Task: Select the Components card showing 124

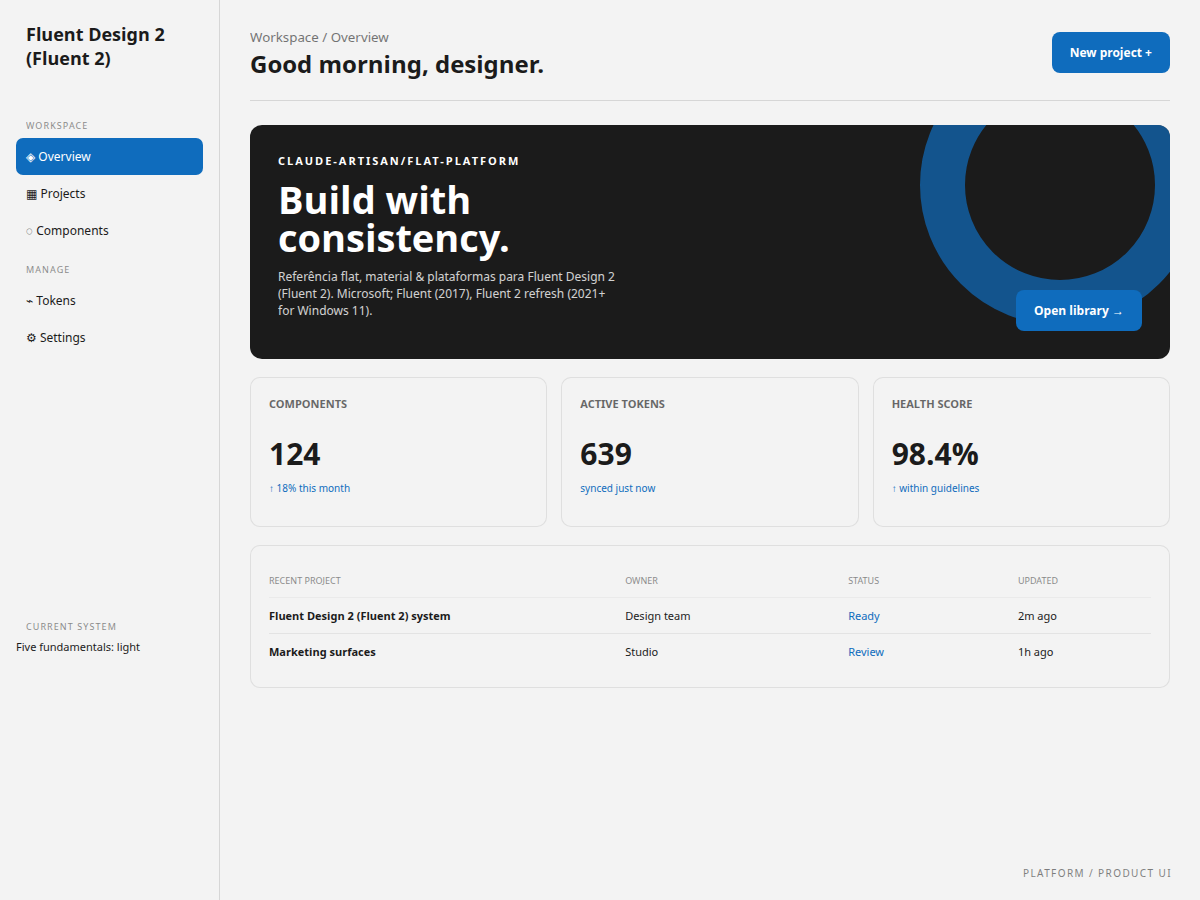Action: 398,452
